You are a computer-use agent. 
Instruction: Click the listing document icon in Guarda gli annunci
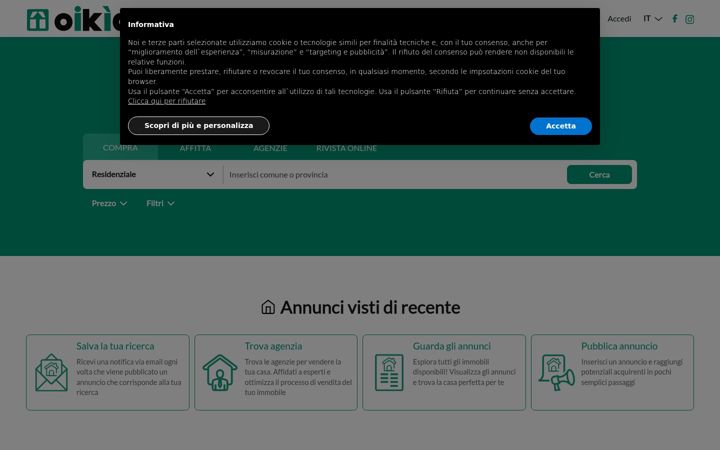pyautogui.click(x=389, y=372)
